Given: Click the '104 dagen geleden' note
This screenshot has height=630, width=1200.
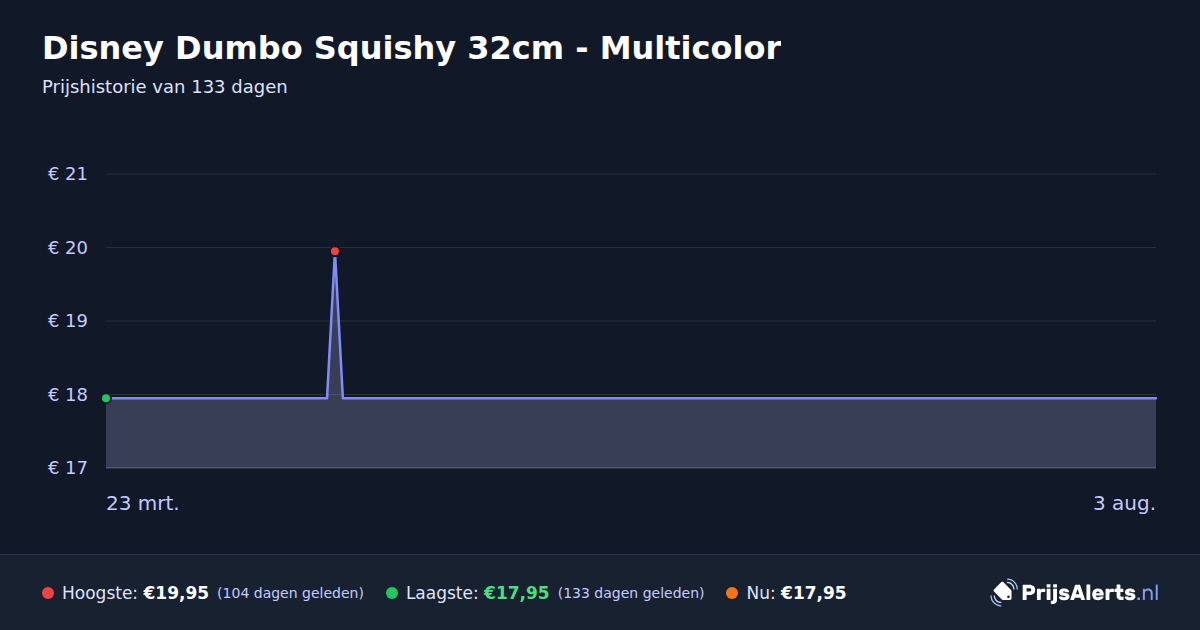Looking at the screenshot, I should click(x=290, y=593).
